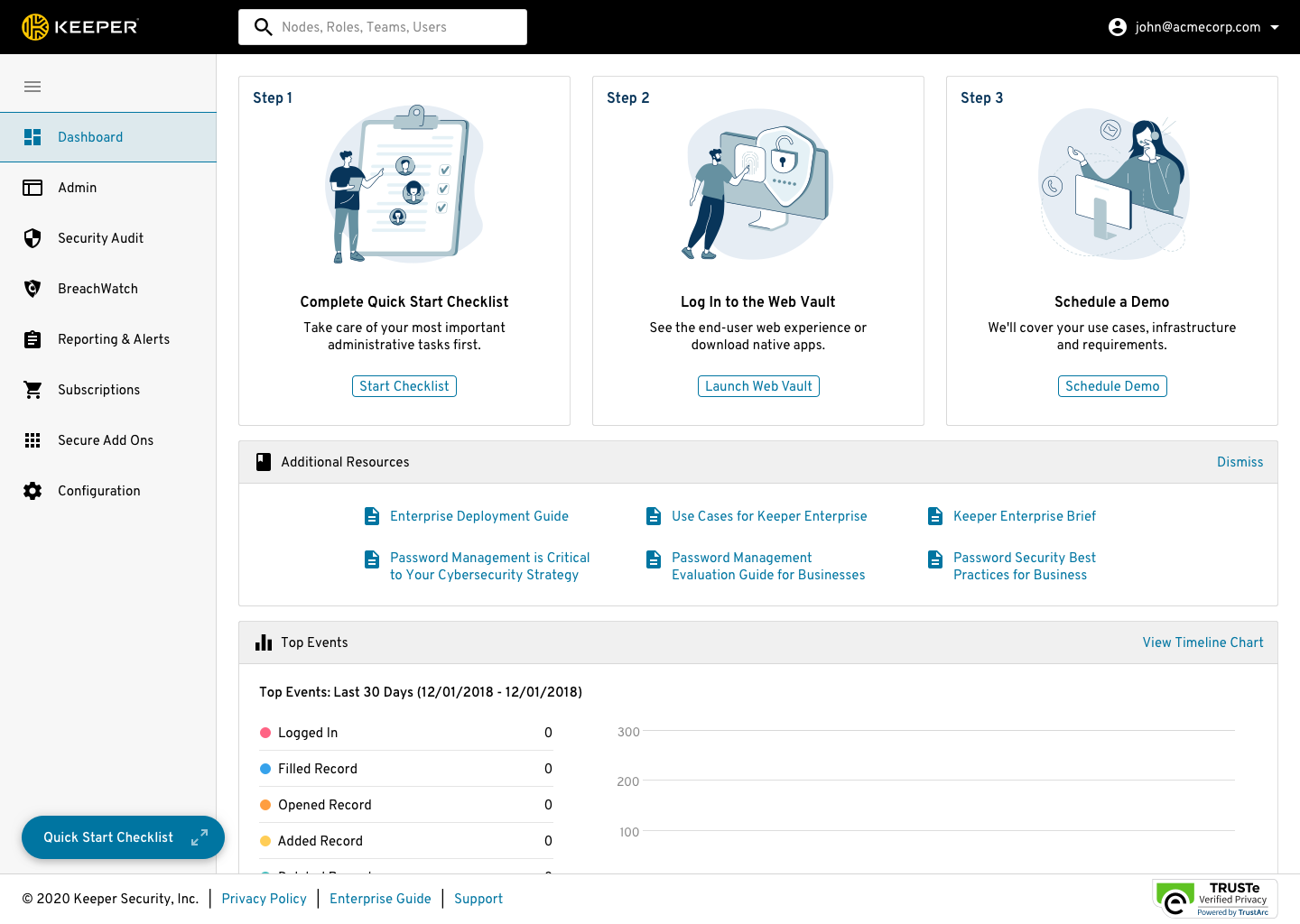Open the Support footer link

click(478, 899)
